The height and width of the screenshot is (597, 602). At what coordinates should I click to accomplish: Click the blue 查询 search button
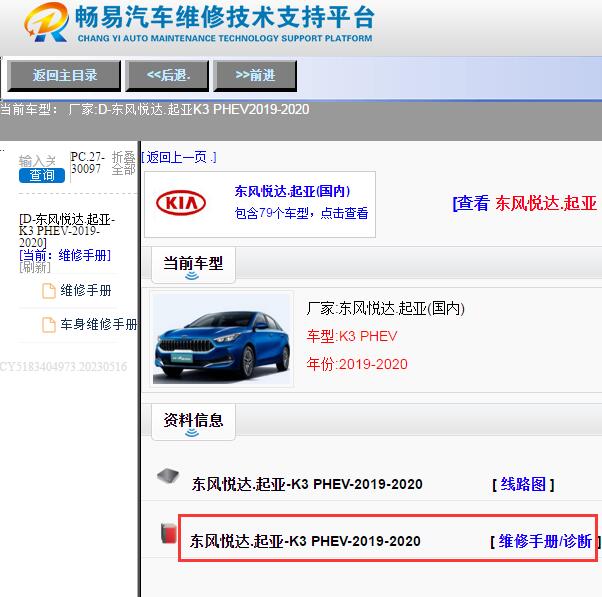tap(42, 175)
